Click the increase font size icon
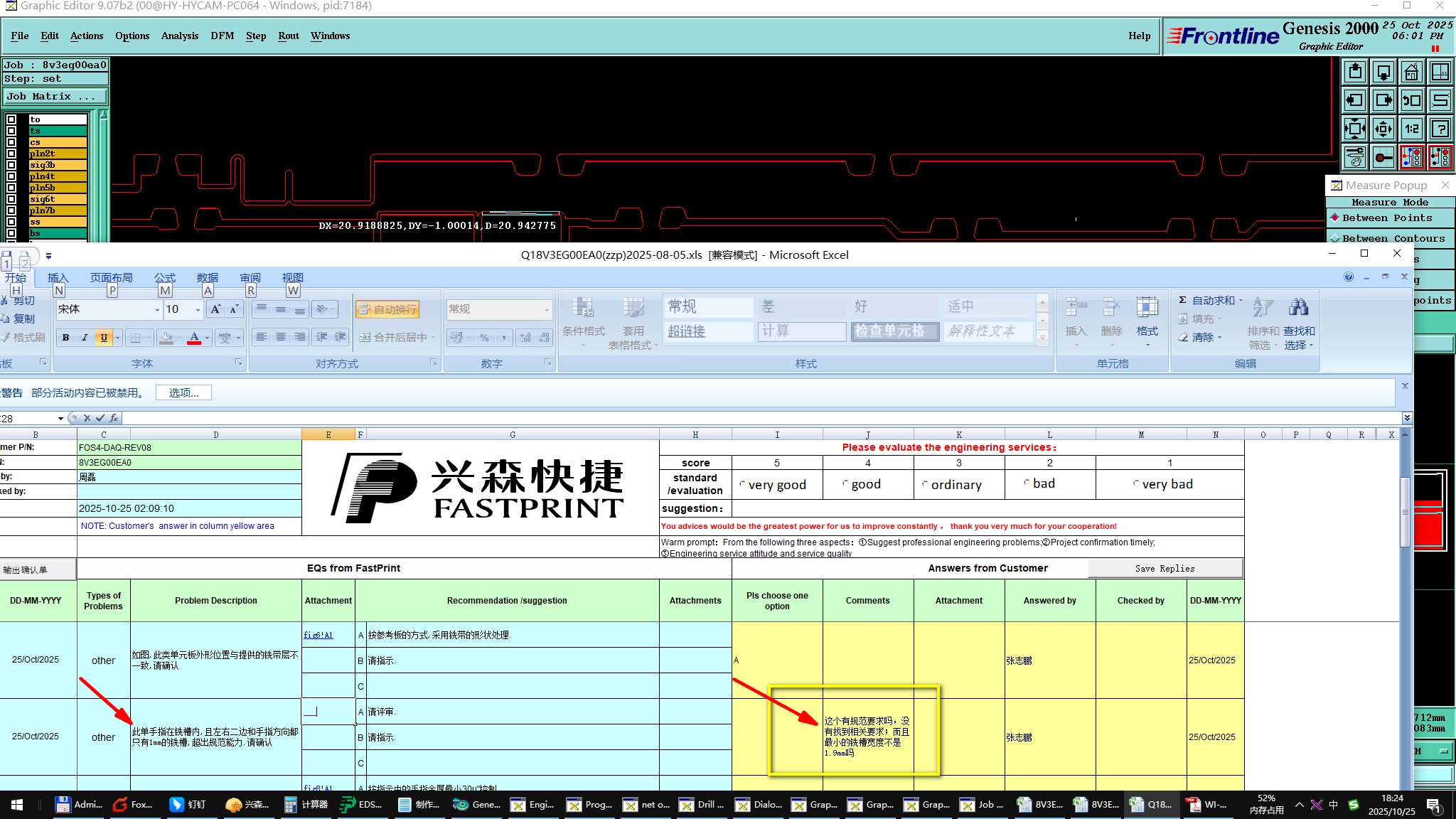This screenshot has height=819, width=1456. [x=215, y=309]
